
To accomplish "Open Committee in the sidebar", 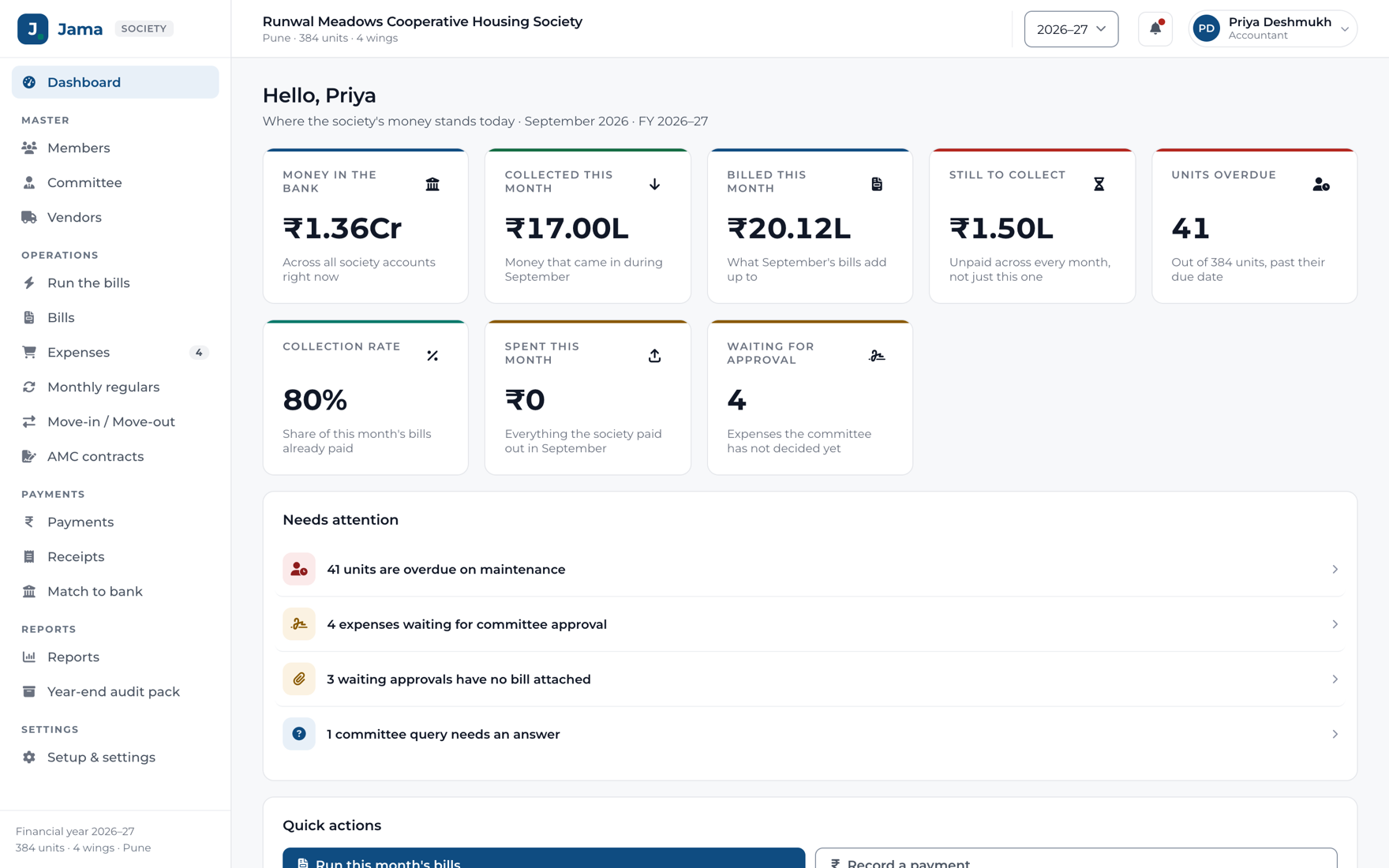I will pos(115,182).
